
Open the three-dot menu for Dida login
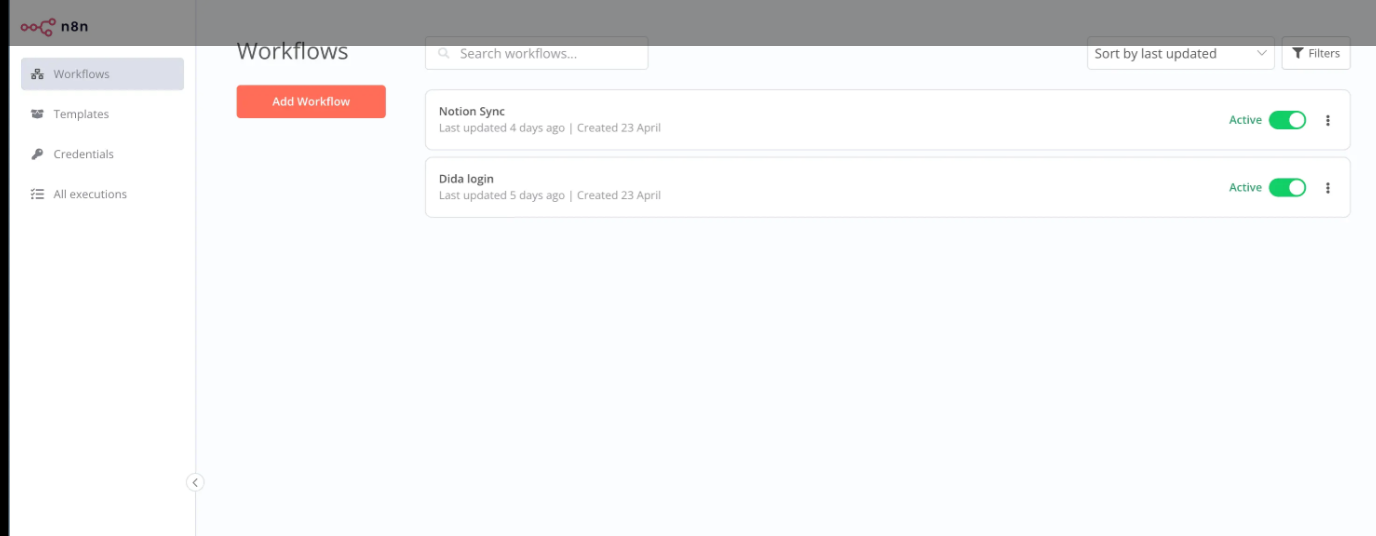[1328, 187]
